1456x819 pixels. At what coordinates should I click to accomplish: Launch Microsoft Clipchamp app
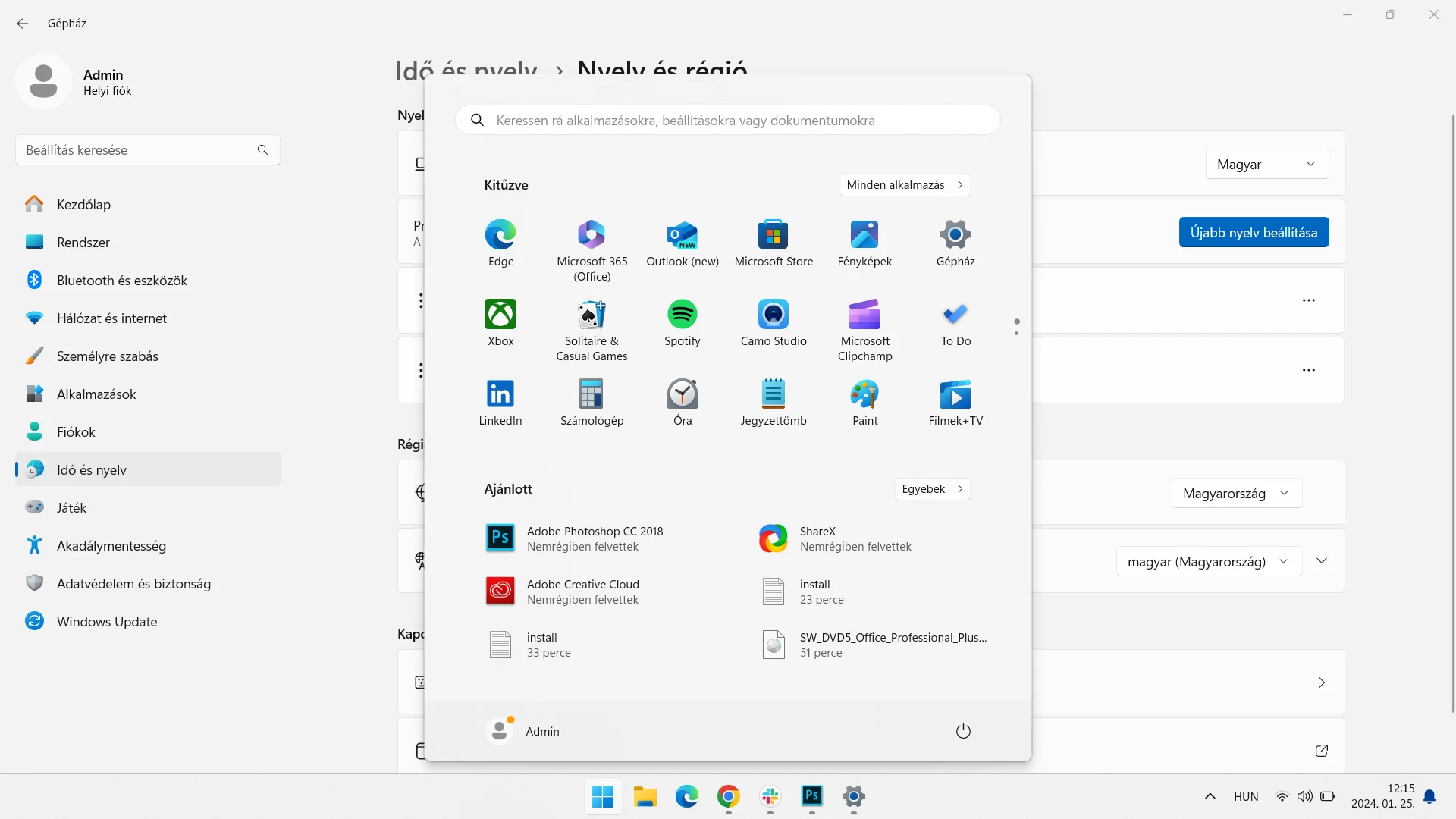click(864, 315)
